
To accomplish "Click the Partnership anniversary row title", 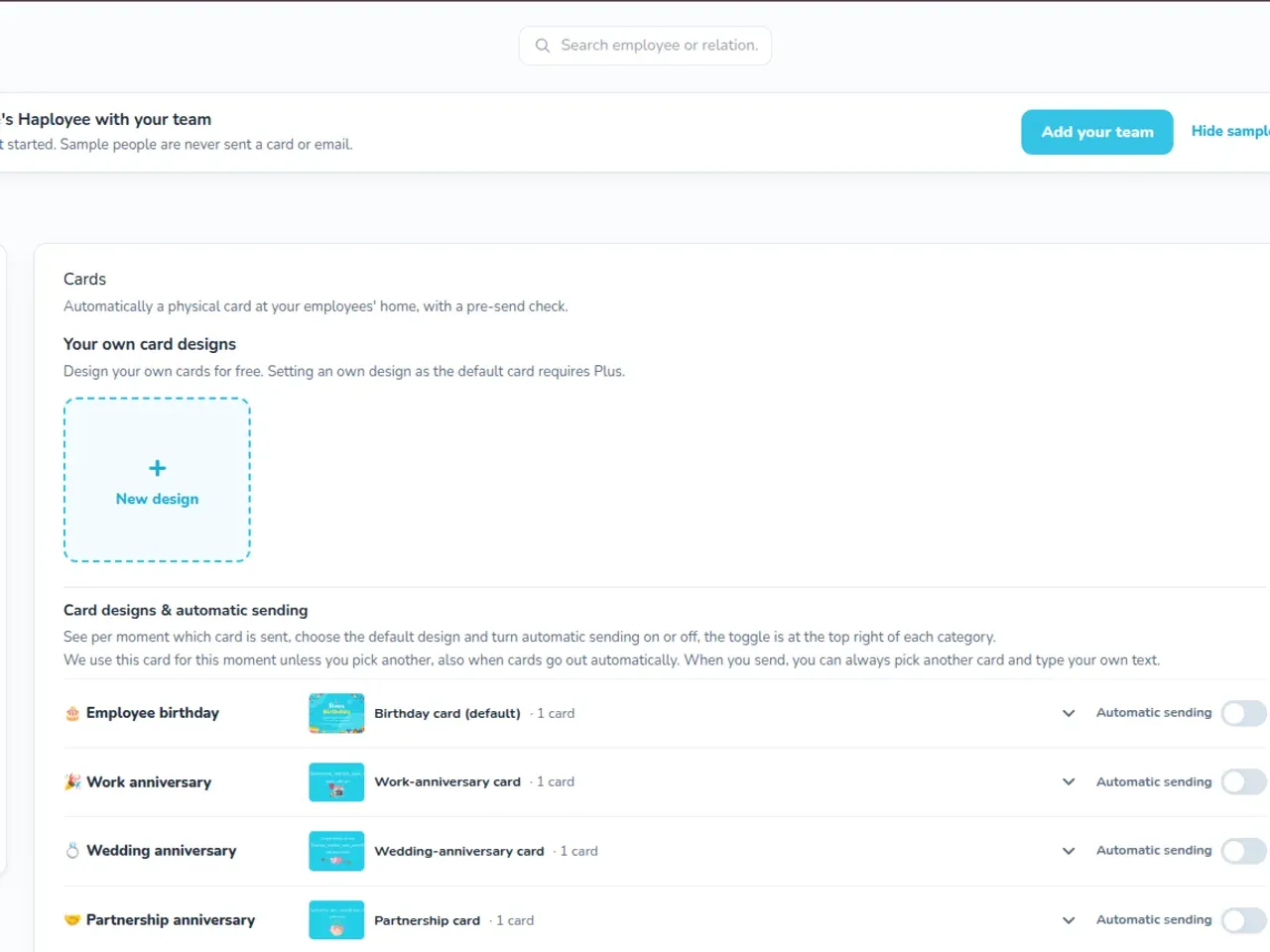I will (171, 920).
